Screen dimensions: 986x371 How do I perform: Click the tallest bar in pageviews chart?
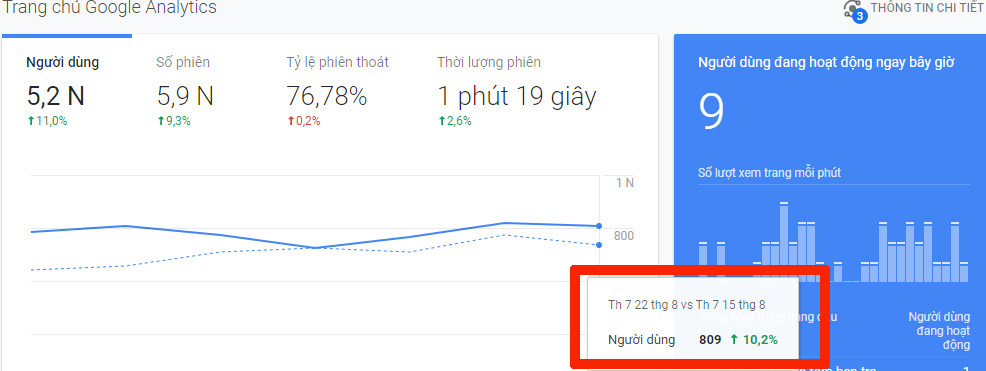click(784, 242)
